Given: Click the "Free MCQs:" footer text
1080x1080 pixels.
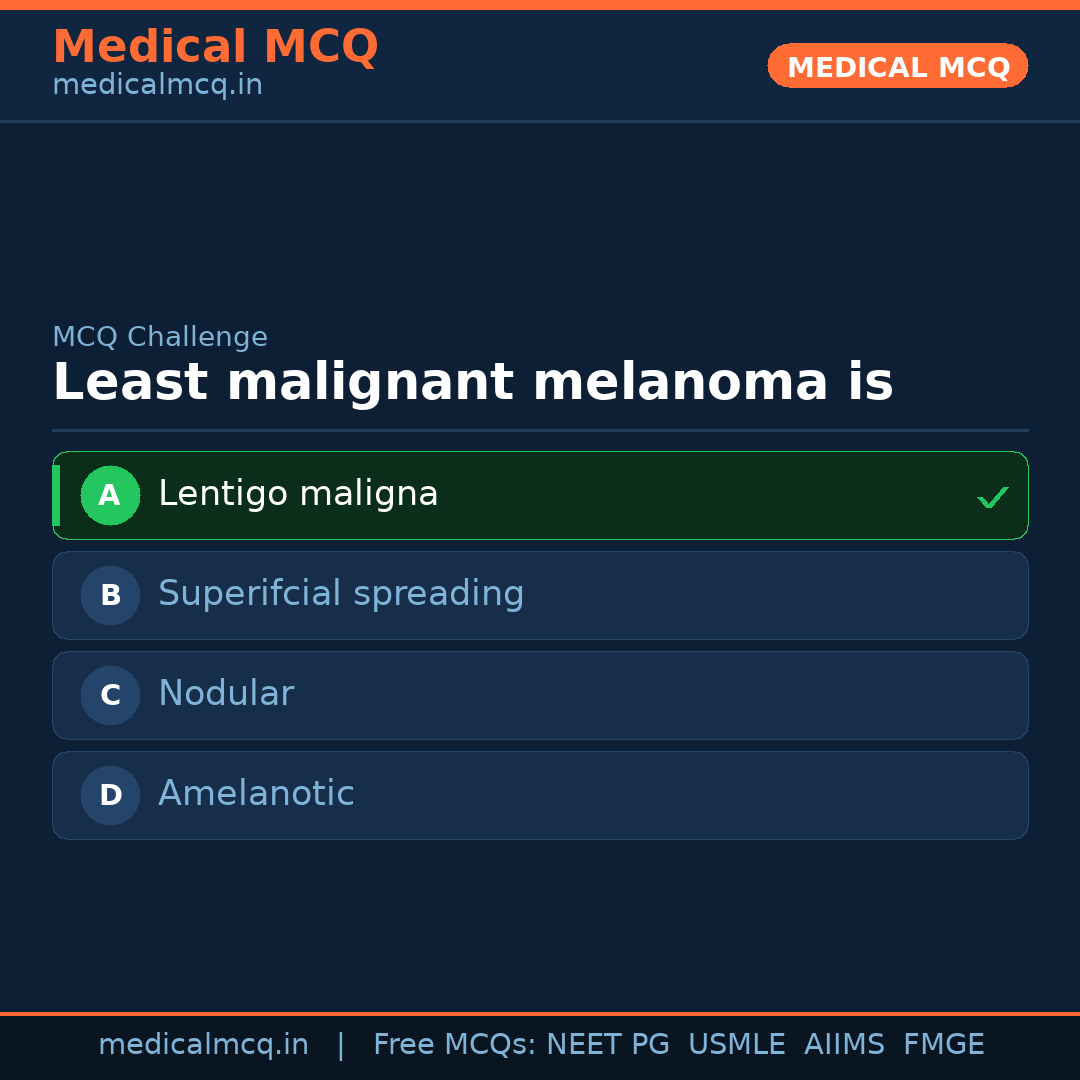Looking at the screenshot, I should click(455, 1045).
